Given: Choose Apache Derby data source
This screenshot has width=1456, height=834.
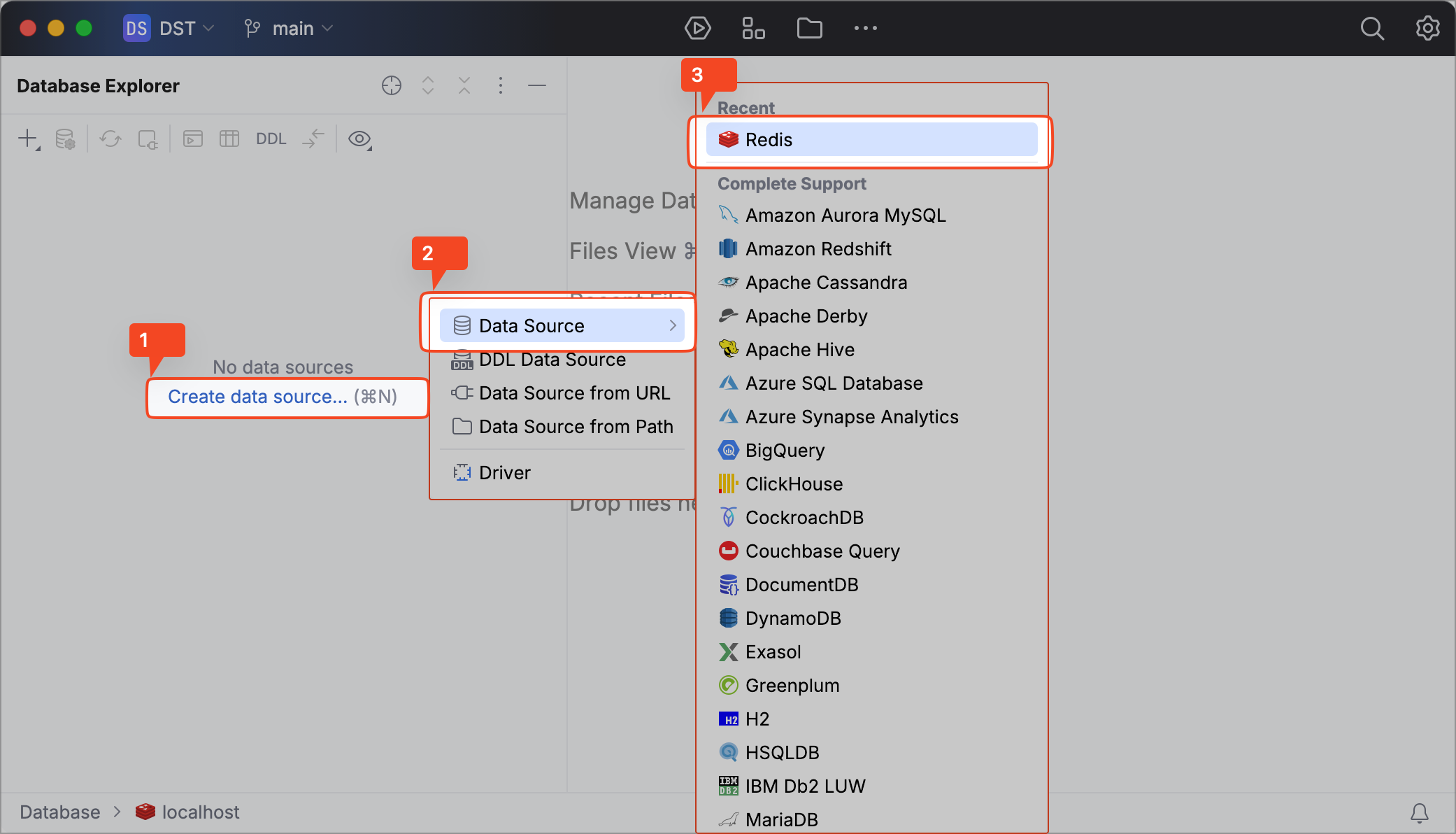Looking at the screenshot, I should click(871, 316).
